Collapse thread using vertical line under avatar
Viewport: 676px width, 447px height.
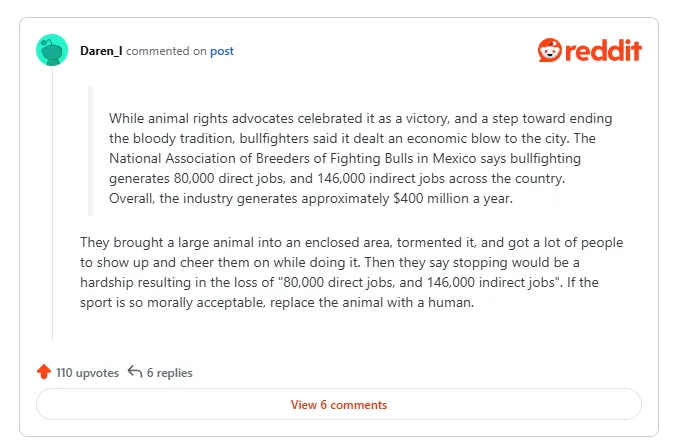point(52,203)
